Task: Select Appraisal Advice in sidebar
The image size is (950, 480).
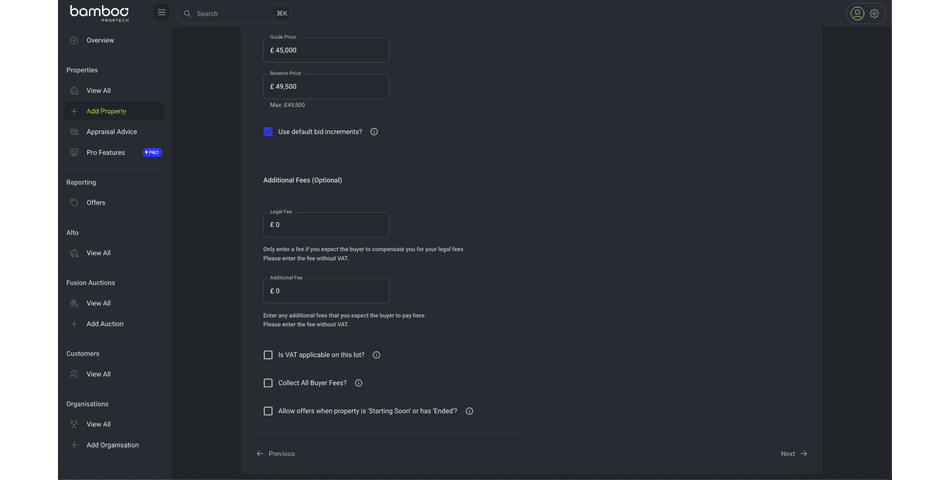Action: (x=111, y=132)
